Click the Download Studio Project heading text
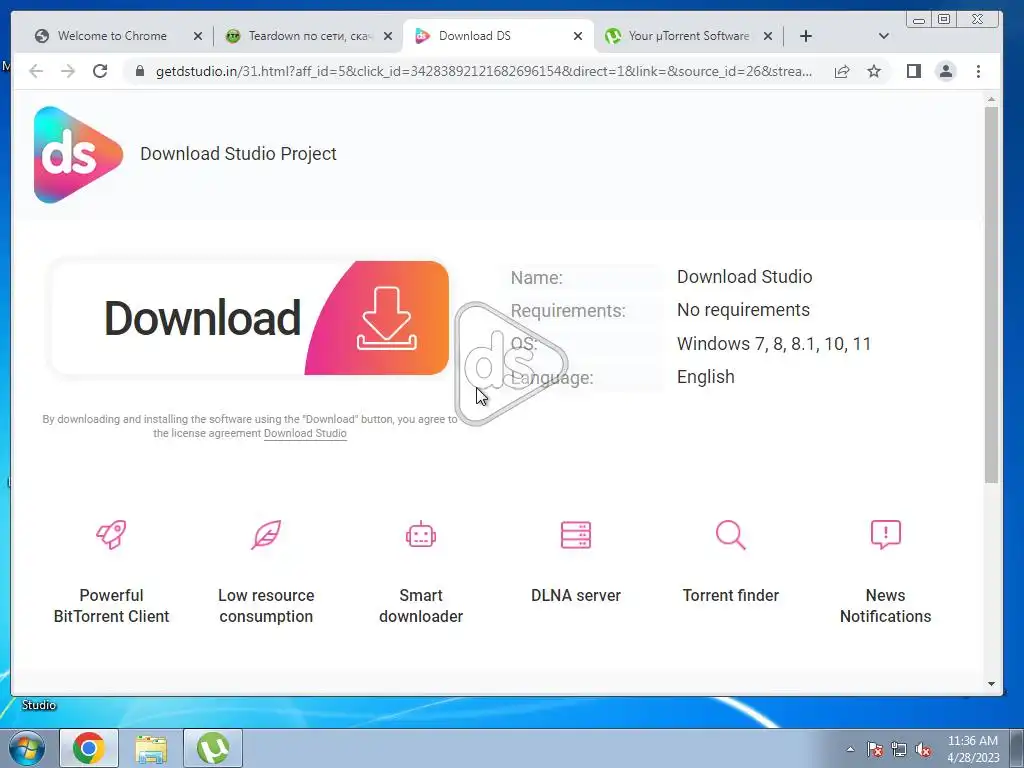1024x768 pixels. coord(238,154)
